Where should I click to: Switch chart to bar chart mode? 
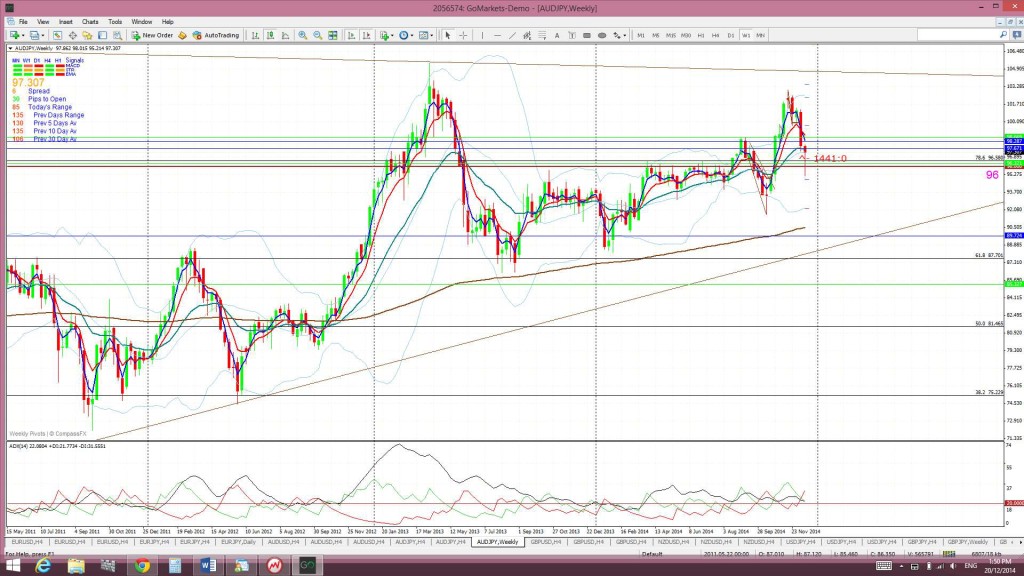pyautogui.click(x=255, y=35)
